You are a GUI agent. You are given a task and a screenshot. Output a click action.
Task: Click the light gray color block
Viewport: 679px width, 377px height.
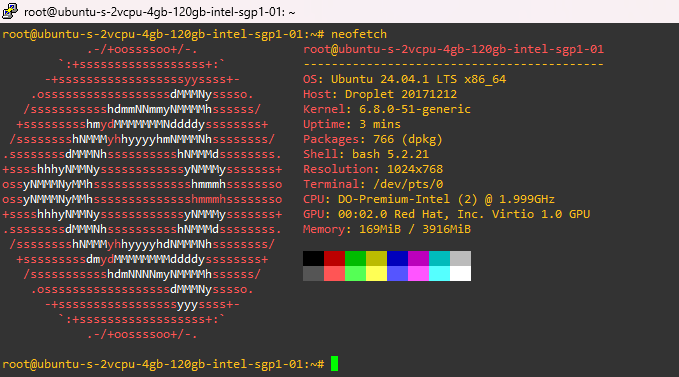coord(460,258)
